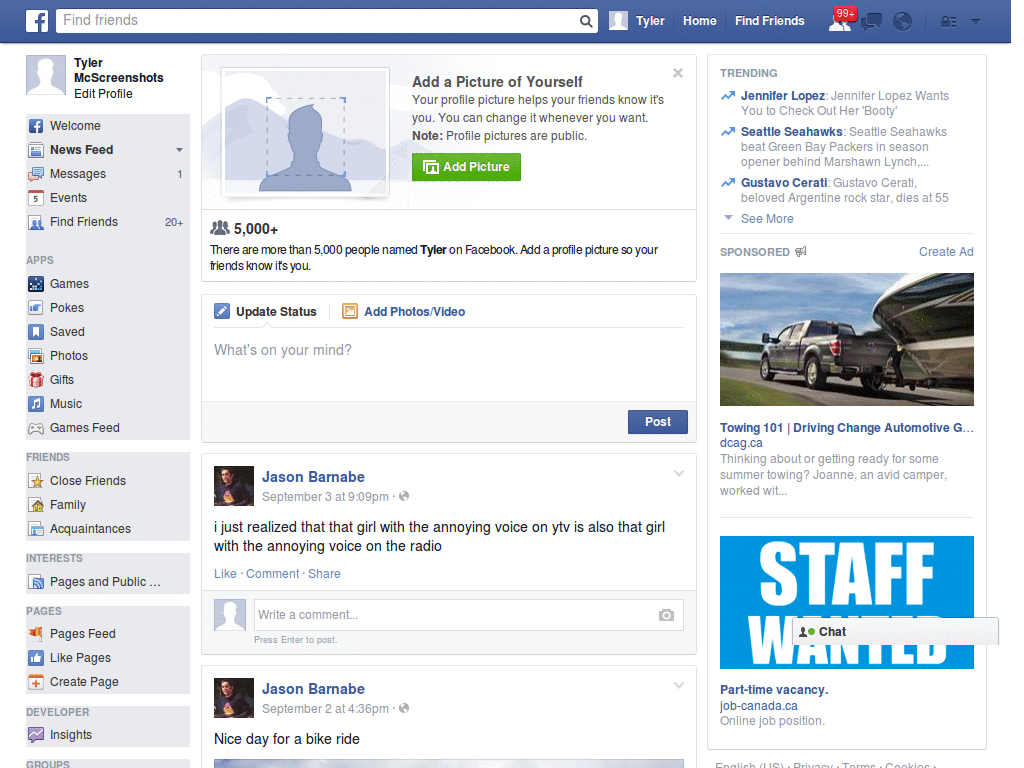Open Jennifer Lopez trending topic

(x=782, y=96)
